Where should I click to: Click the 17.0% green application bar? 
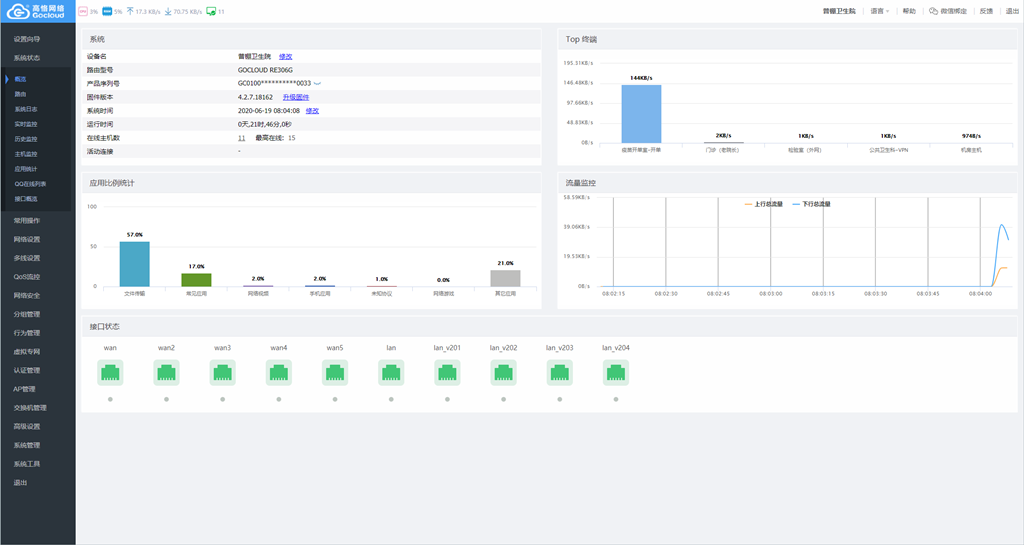[x=197, y=280]
